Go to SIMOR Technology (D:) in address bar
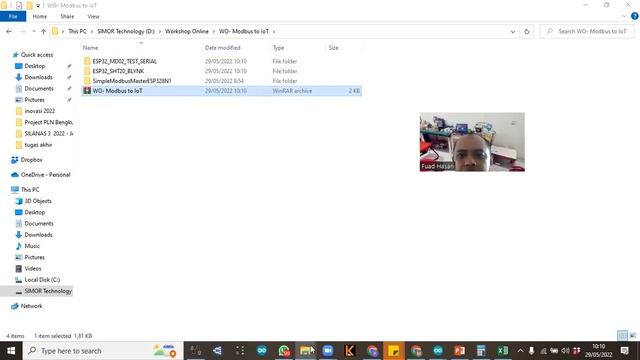This screenshot has width=640, height=360. point(126,31)
